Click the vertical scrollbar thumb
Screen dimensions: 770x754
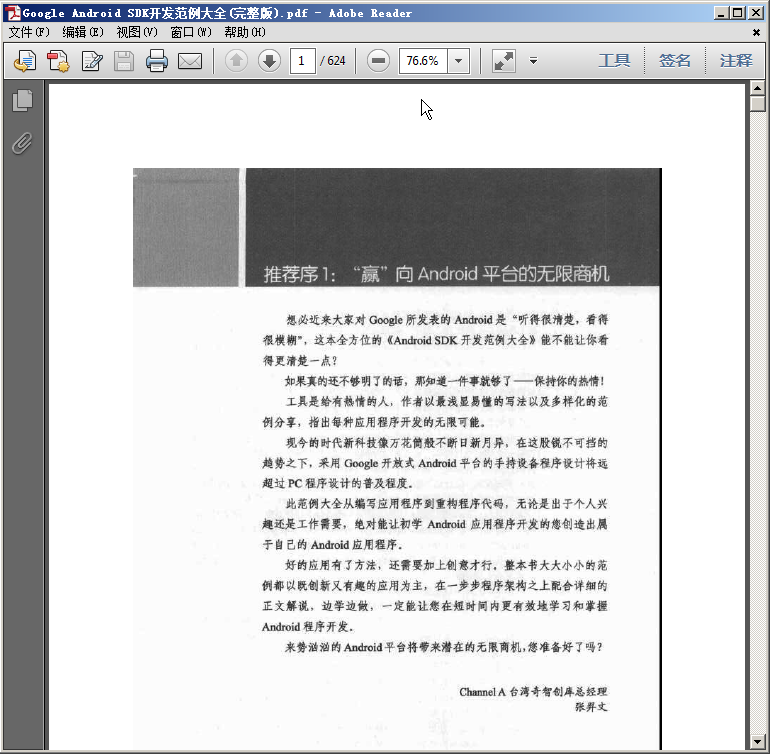757,104
